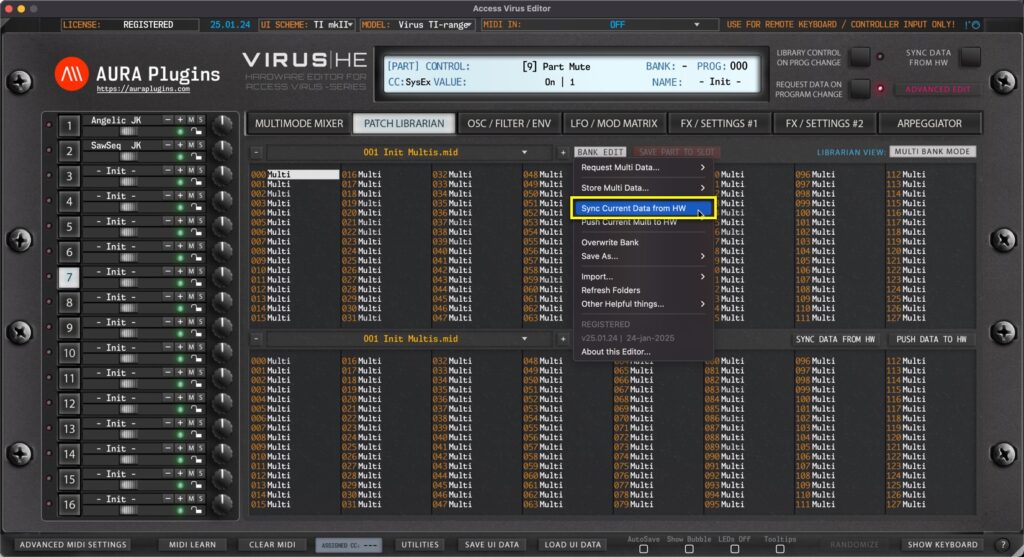Click the plus icon on part 3
1024x557 pixels.
coord(180,170)
